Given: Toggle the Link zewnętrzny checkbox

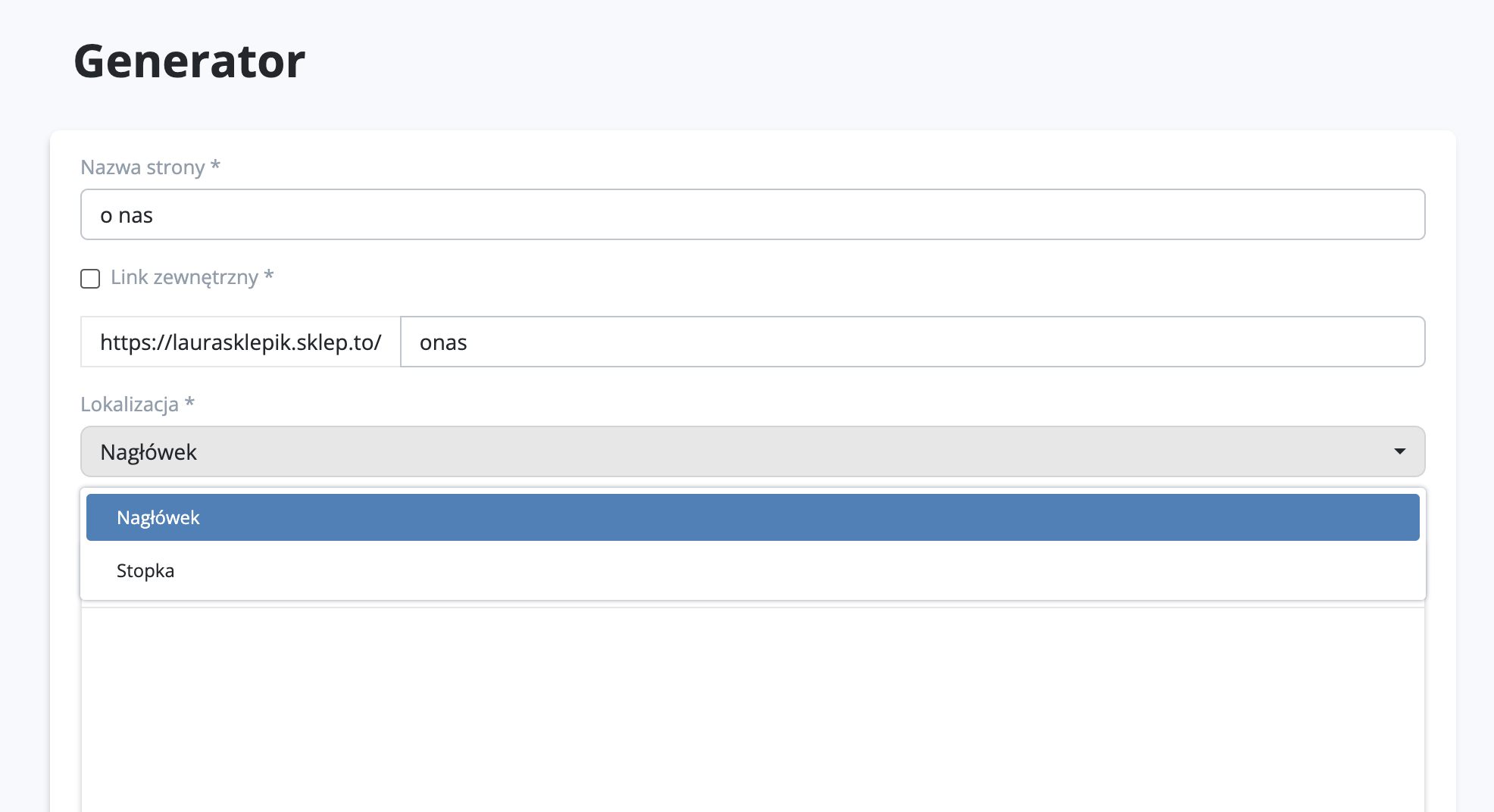Looking at the screenshot, I should pos(90,279).
